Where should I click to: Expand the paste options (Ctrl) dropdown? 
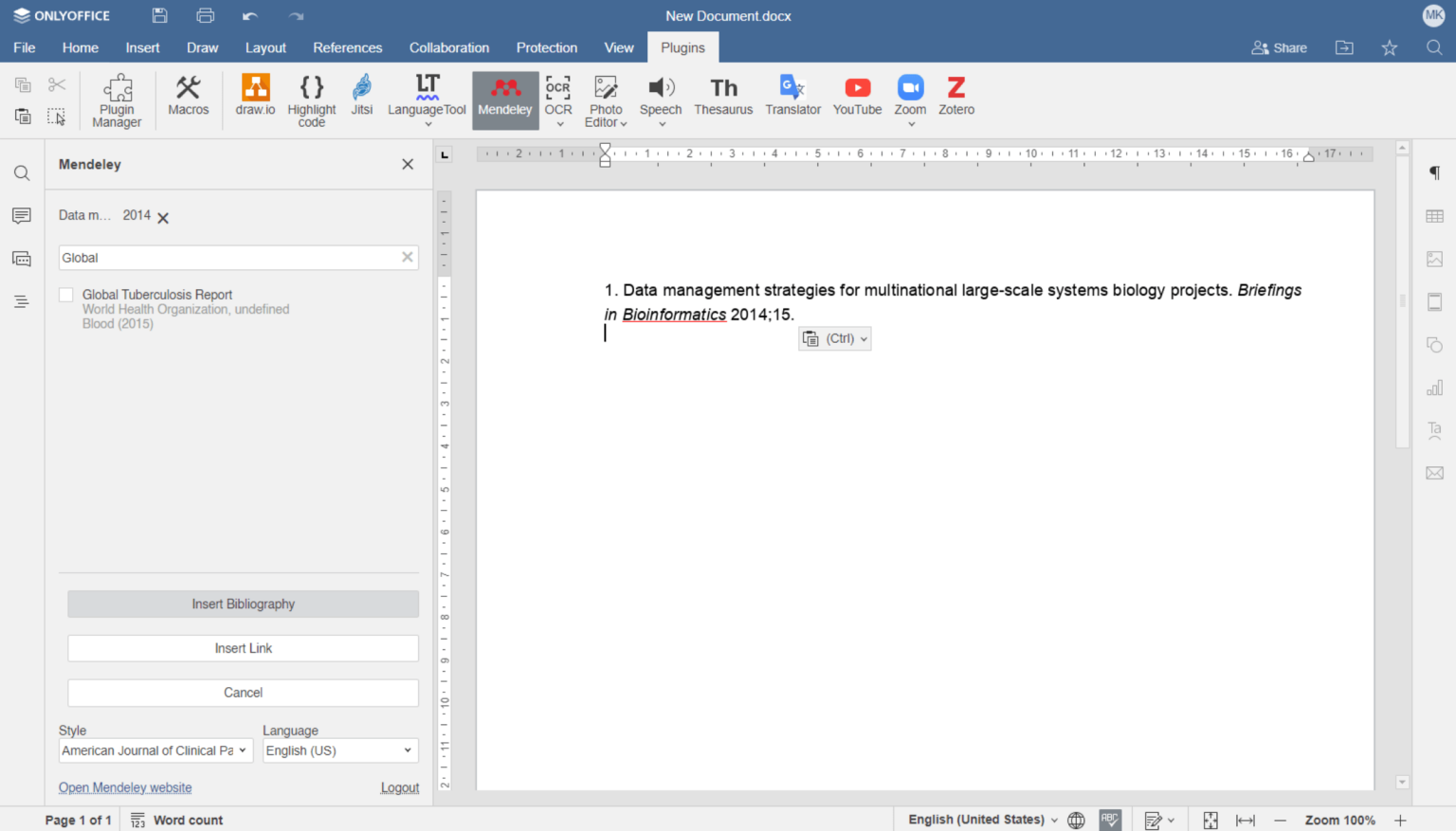pos(863,338)
